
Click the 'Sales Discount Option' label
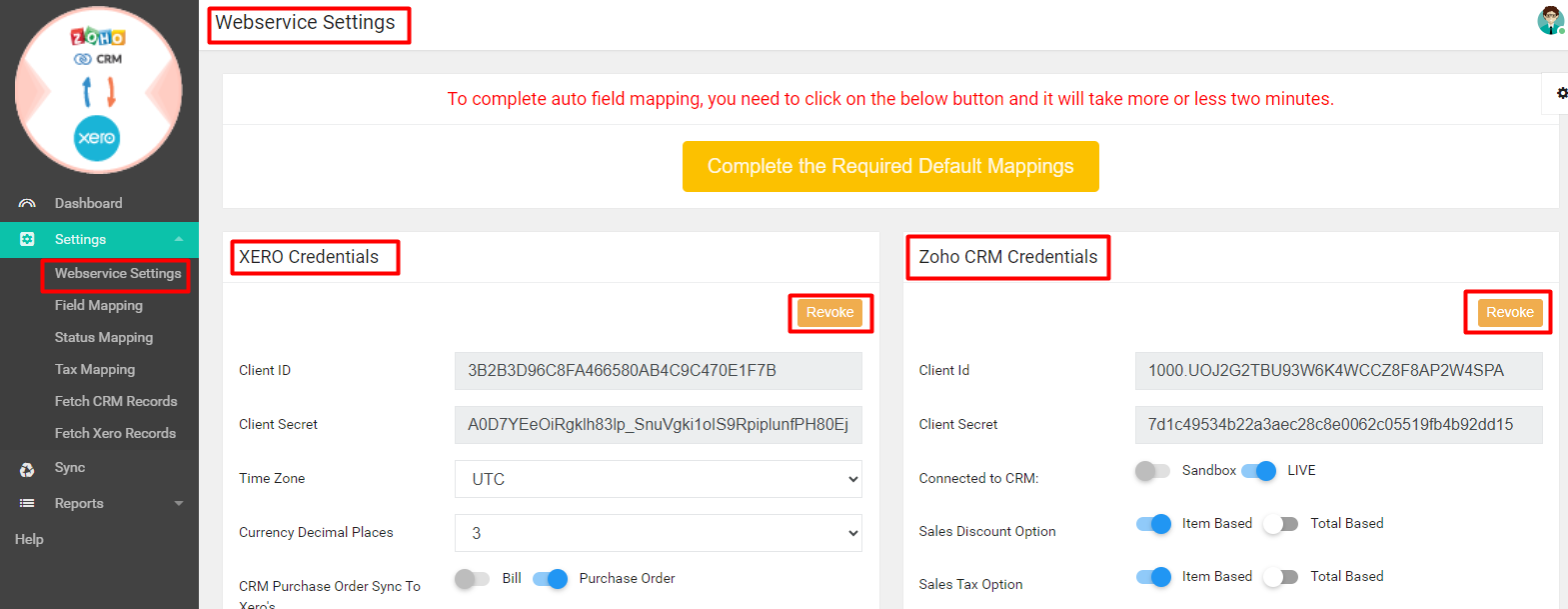tap(987, 531)
